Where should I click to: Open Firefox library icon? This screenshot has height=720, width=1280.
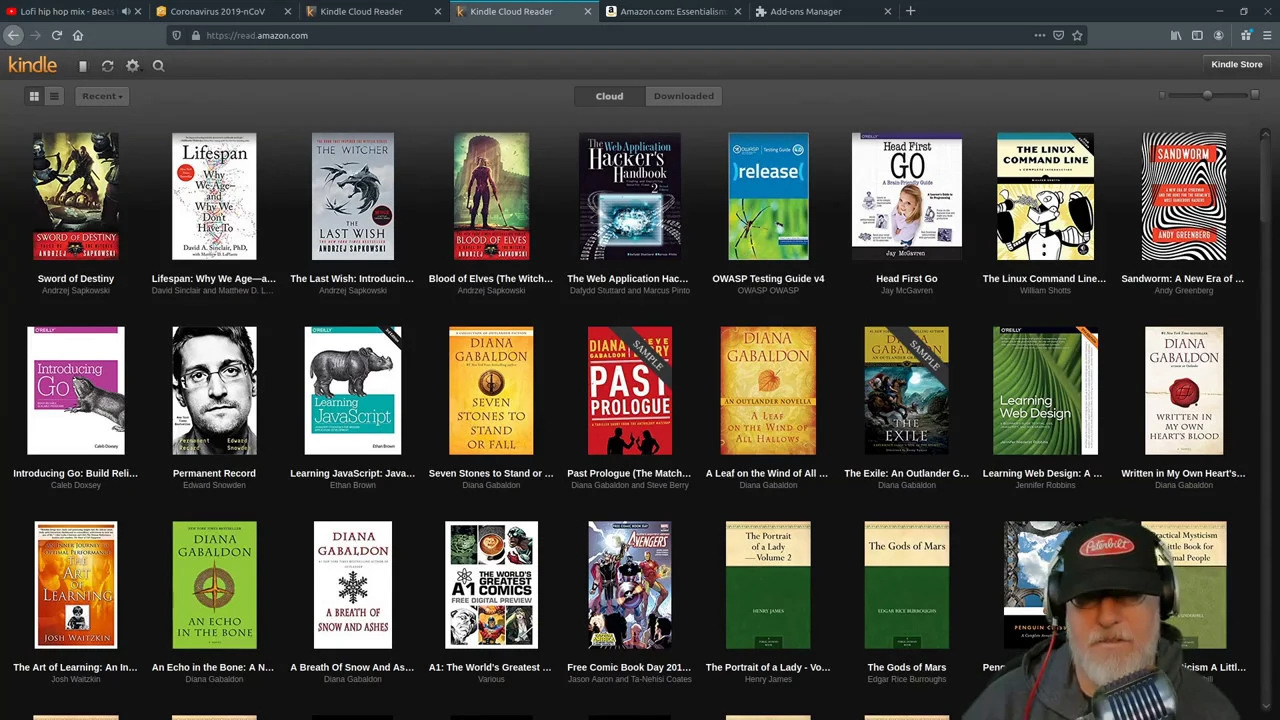1176,35
